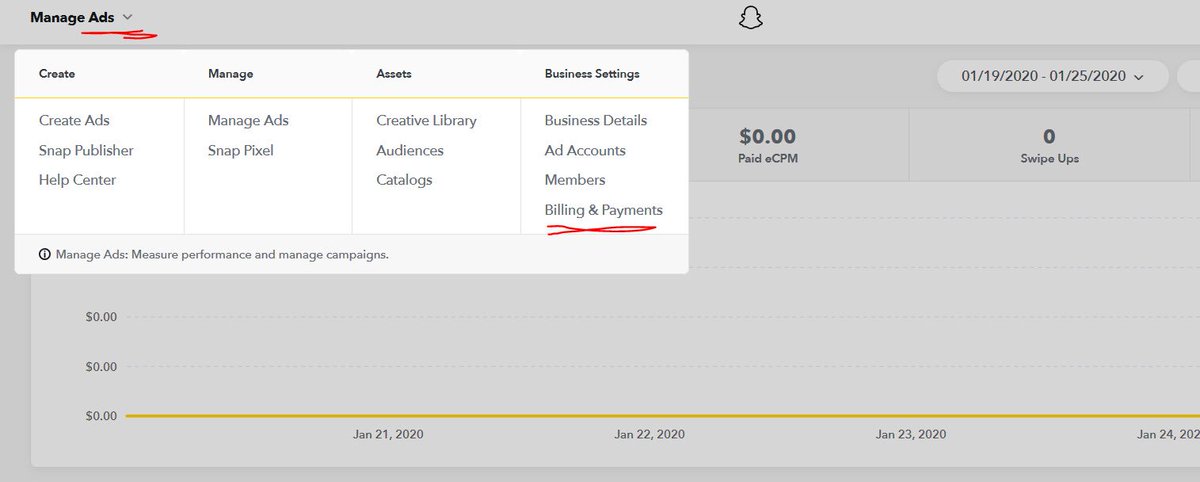This screenshot has height=482, width=1200.
Task: Click the Snapchat ghost logo
Action: tap(750, 18)
